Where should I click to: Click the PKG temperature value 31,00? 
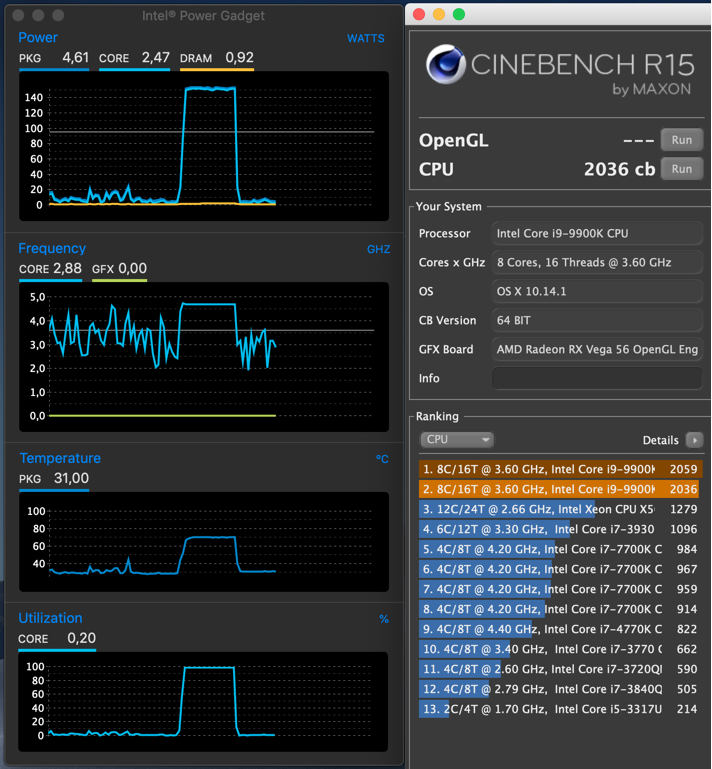tap(71, 478)
